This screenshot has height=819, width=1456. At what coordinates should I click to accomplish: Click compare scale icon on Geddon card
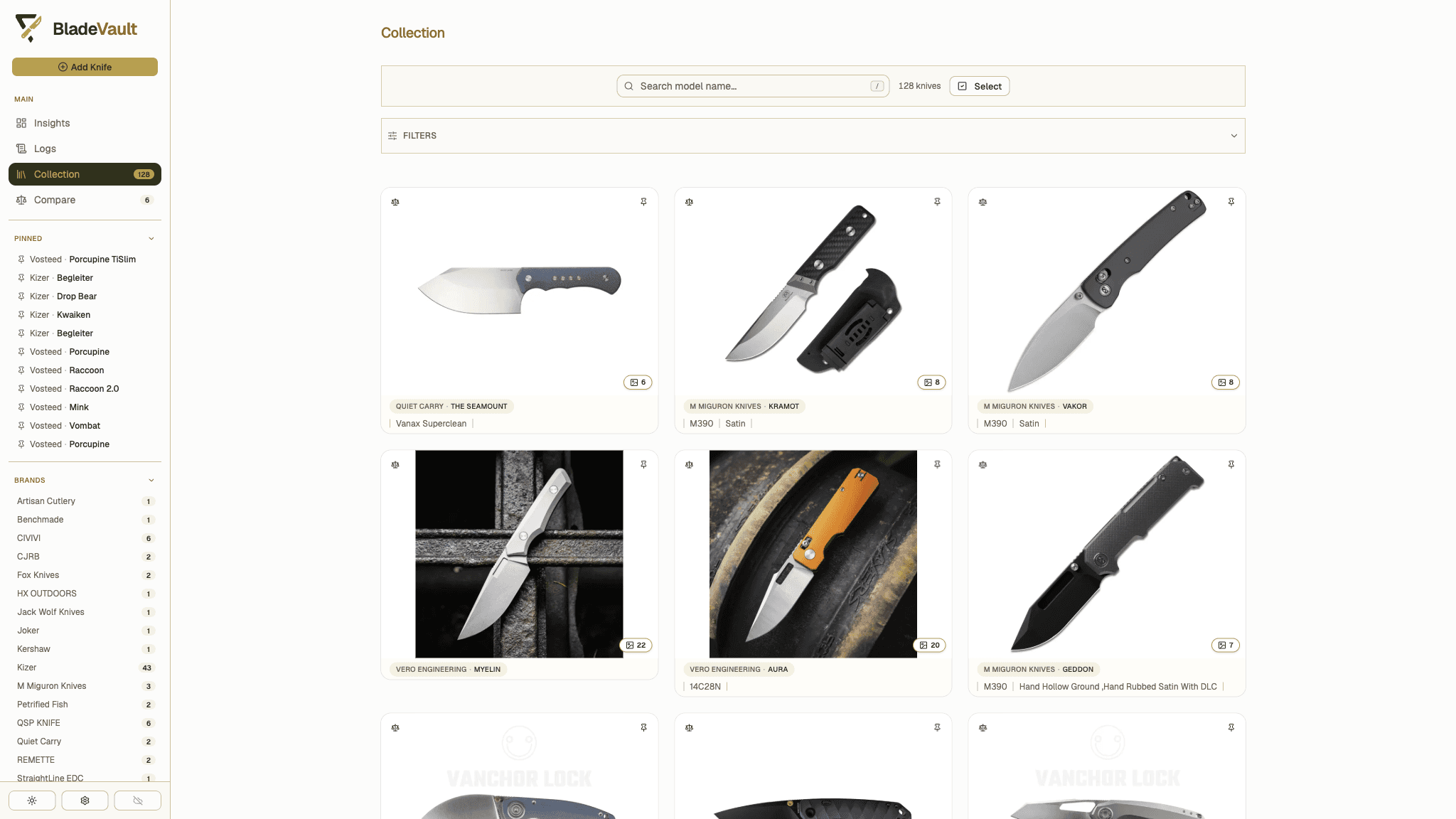coord(983,465)
